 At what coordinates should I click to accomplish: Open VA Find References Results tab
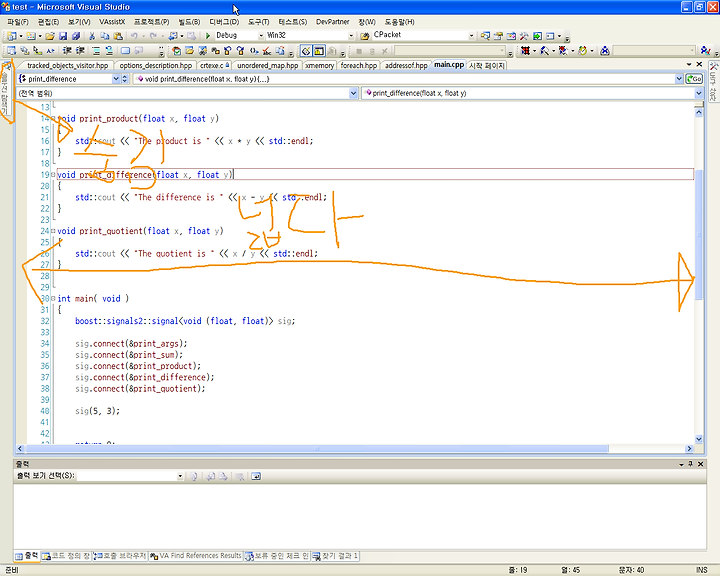196,556
